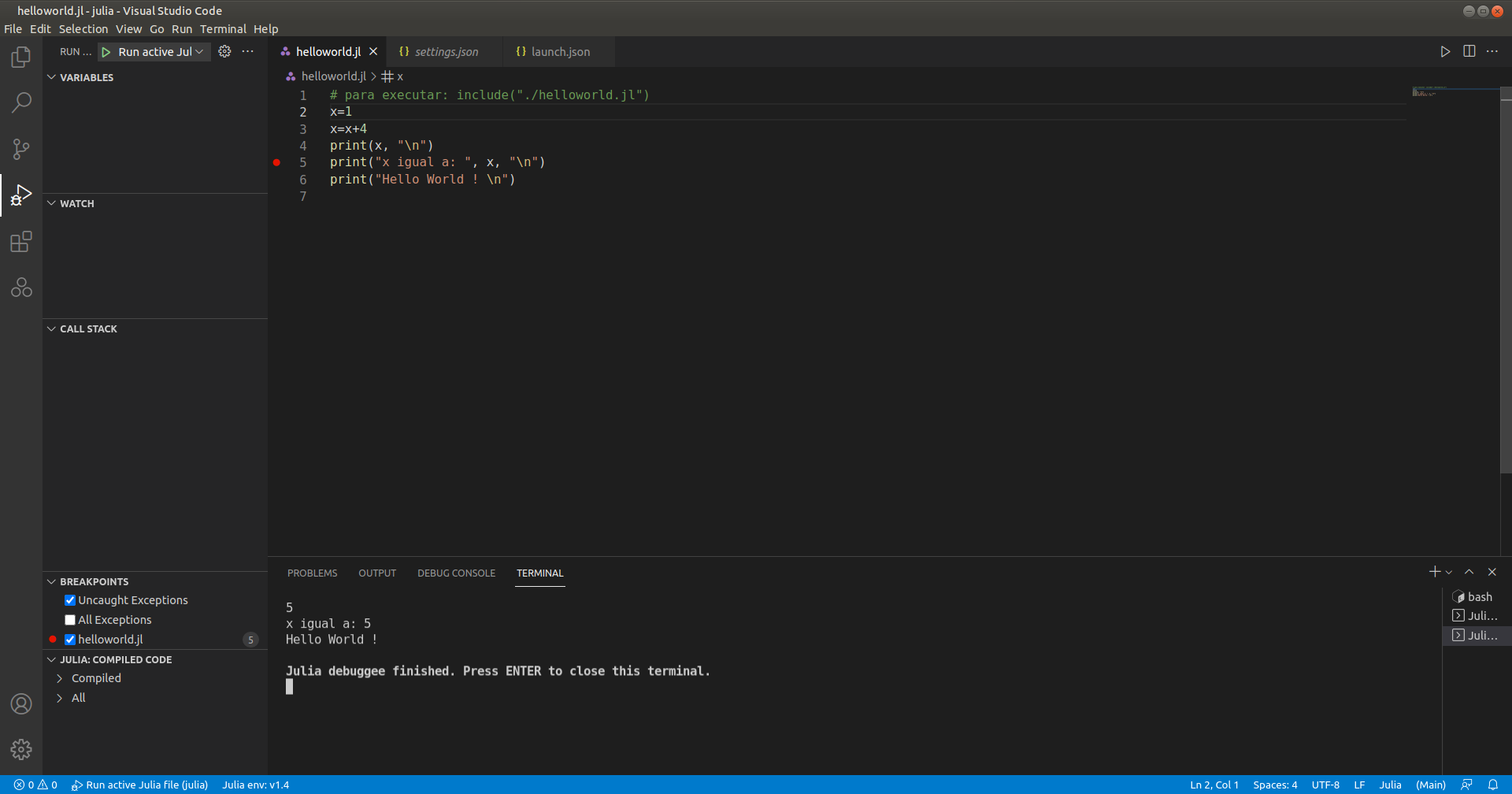Open the Explorer sidebar icon
The width and height of the screenshot is (1512, 794).
[21, 57]
